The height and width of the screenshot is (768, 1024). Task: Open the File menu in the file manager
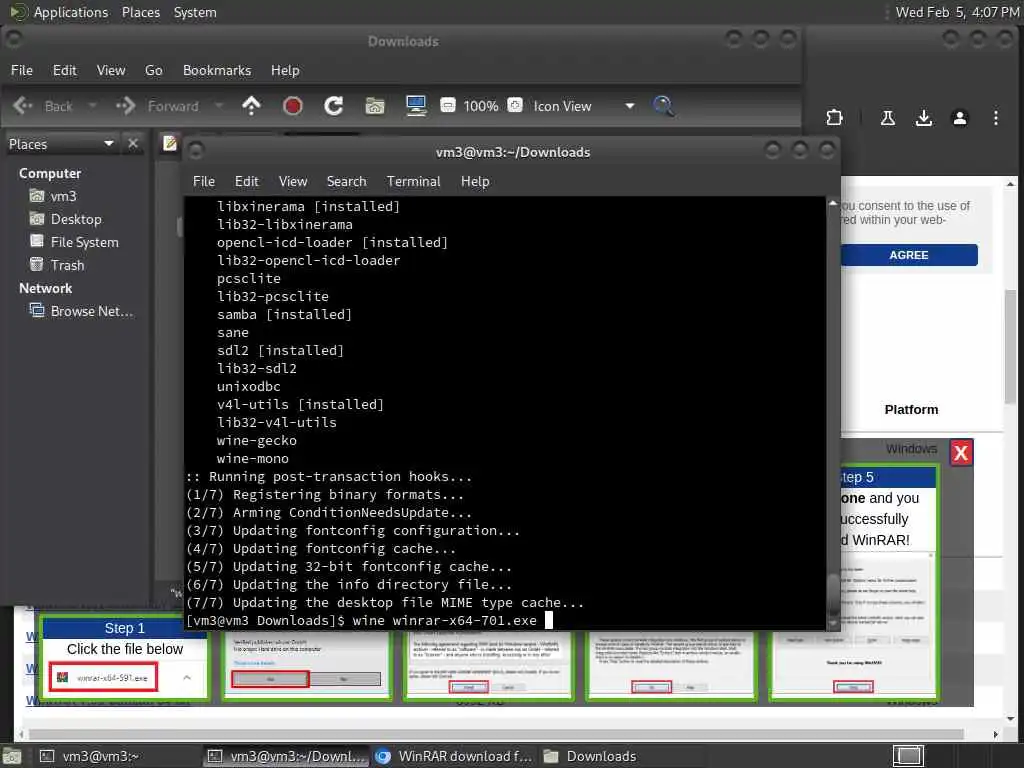click(x=22, y=71)
